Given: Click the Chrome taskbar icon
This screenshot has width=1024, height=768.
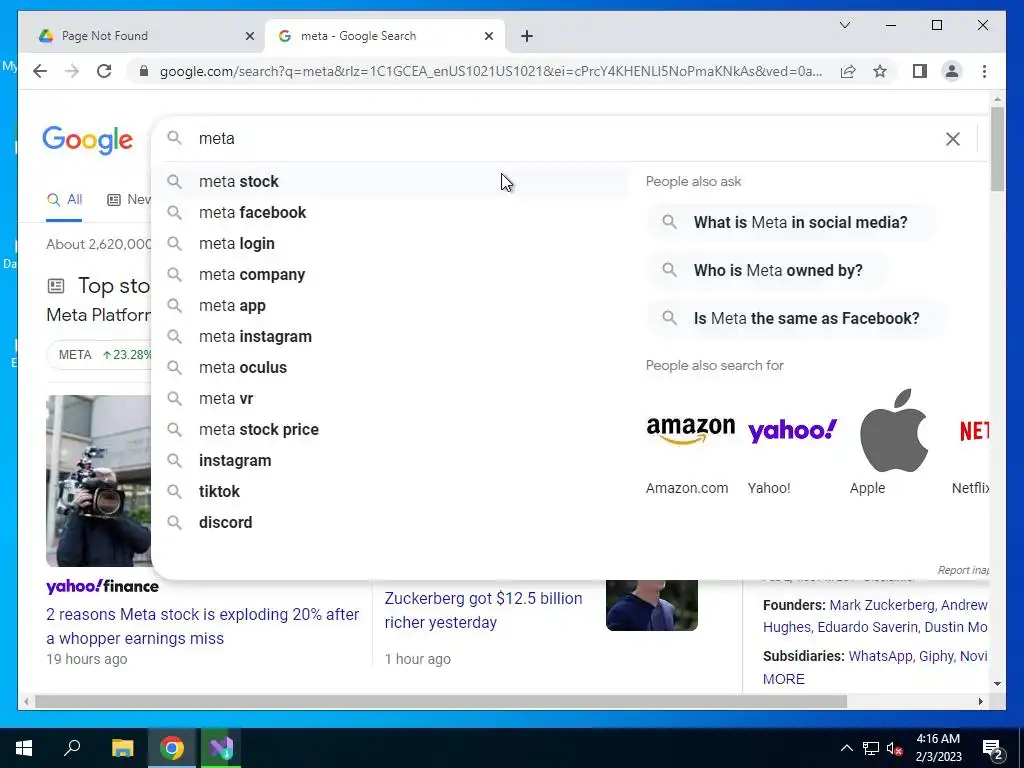Looking at the screenshot, I should (x=172, y=748).
